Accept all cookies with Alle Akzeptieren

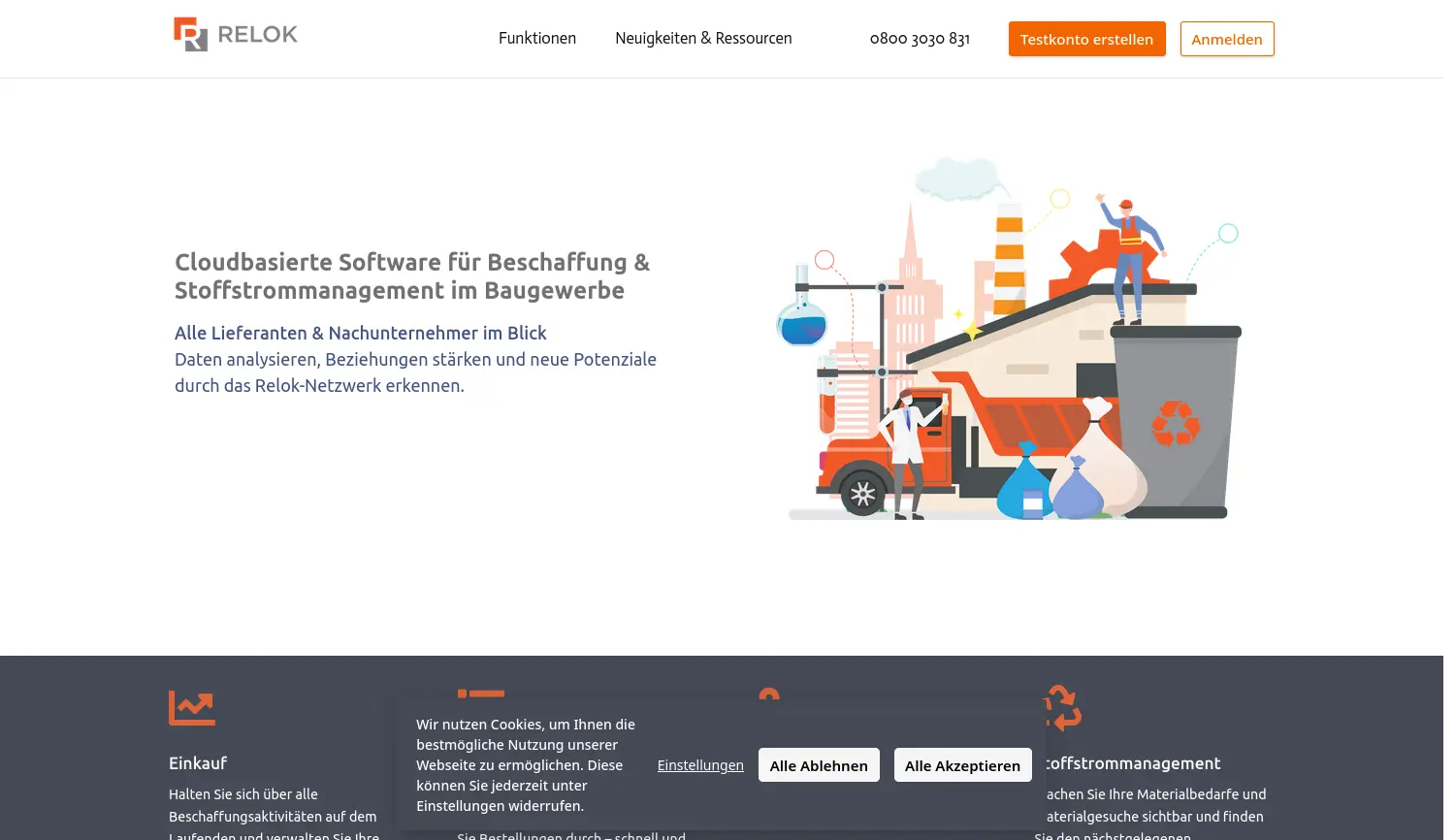pos(962,764)
